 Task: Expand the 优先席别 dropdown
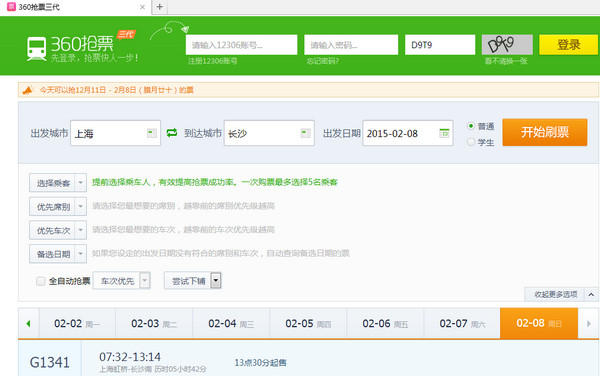[x=58, y=207]
